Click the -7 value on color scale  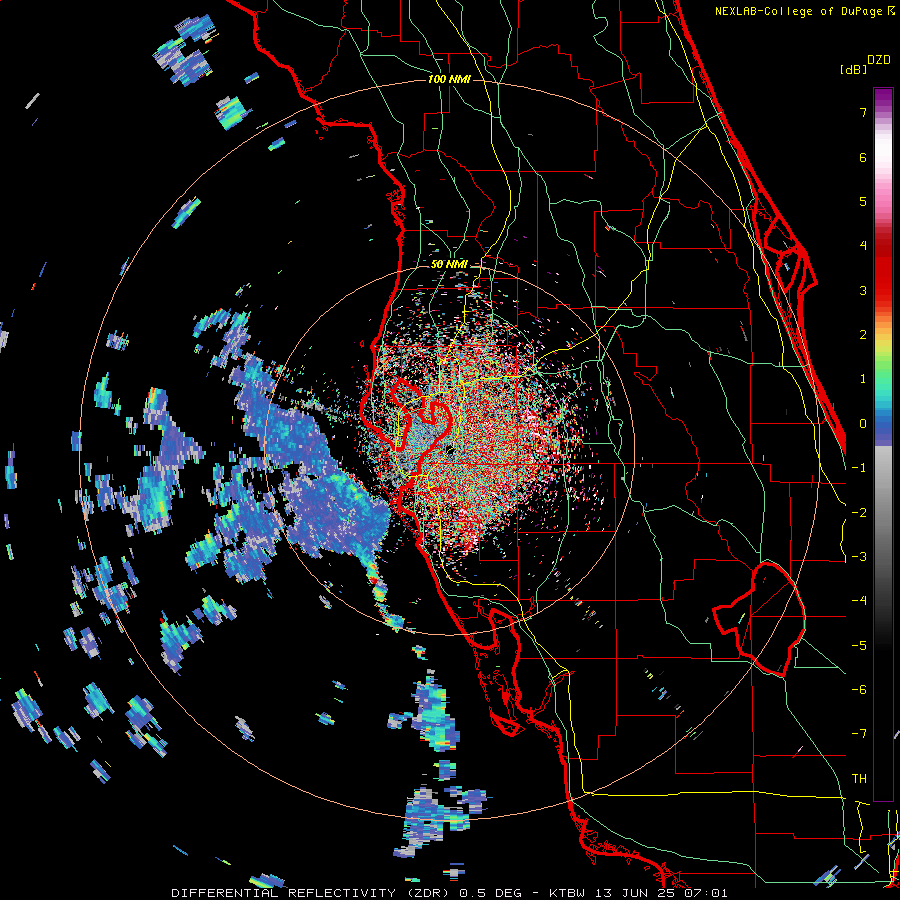click(x=859, y=734)
